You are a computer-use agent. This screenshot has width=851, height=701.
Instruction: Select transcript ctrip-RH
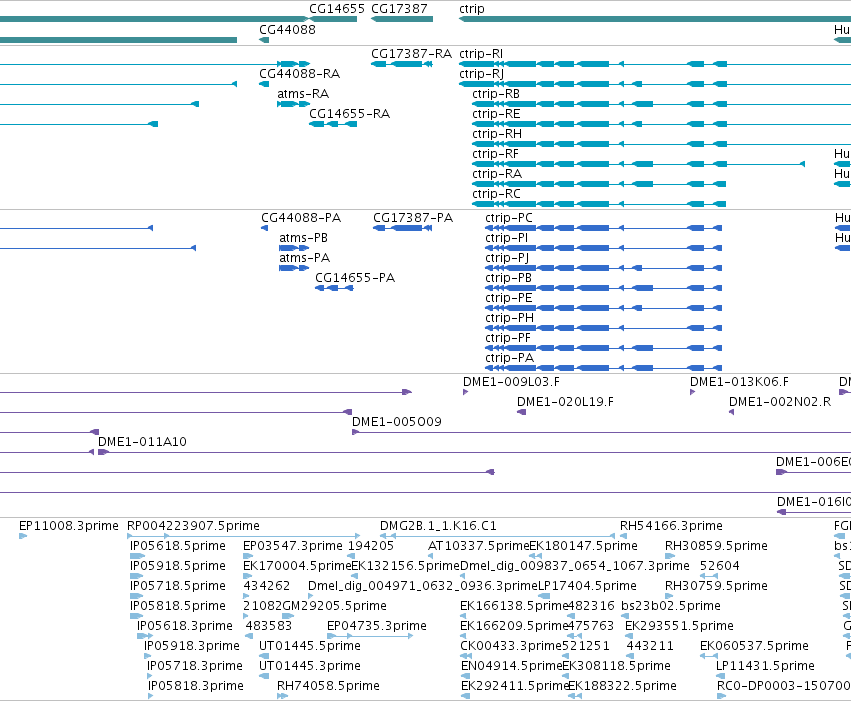[497, 134]
